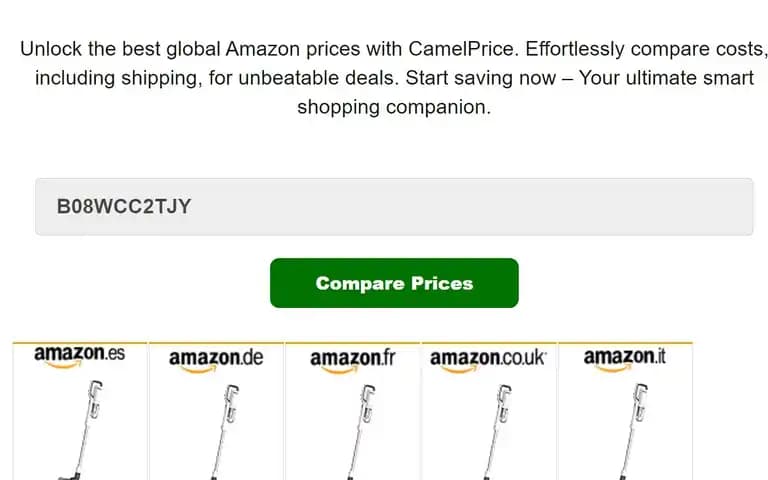View vacuum product image under amazon.co.uk
Image resolution: width=768 pixels, height=480 pixels.
[x=497, y=432]
